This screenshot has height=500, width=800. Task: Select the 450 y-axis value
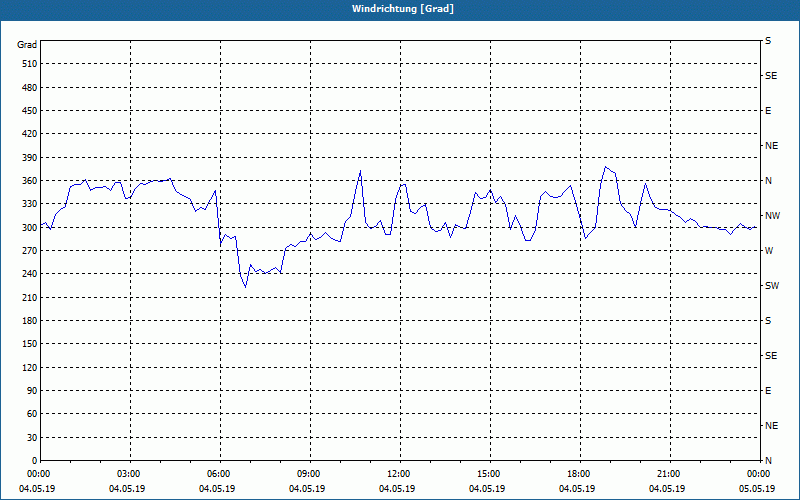tap(30, 111)
